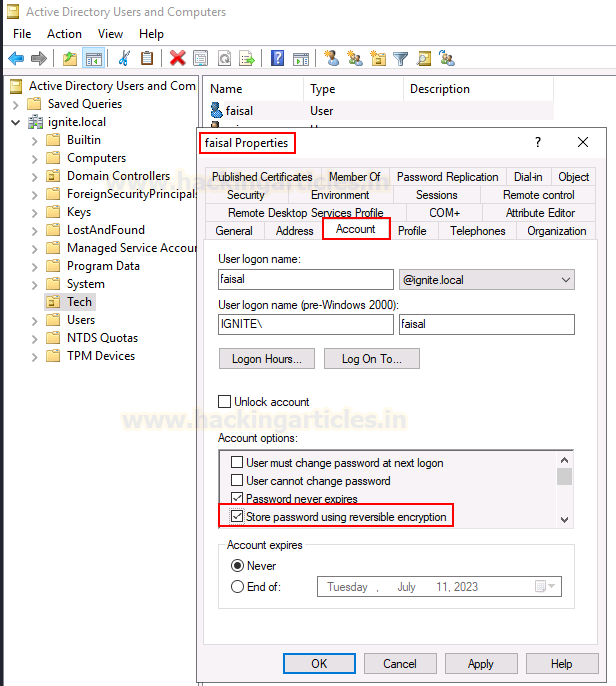Select the Program Data tree item

pos(103,266)
